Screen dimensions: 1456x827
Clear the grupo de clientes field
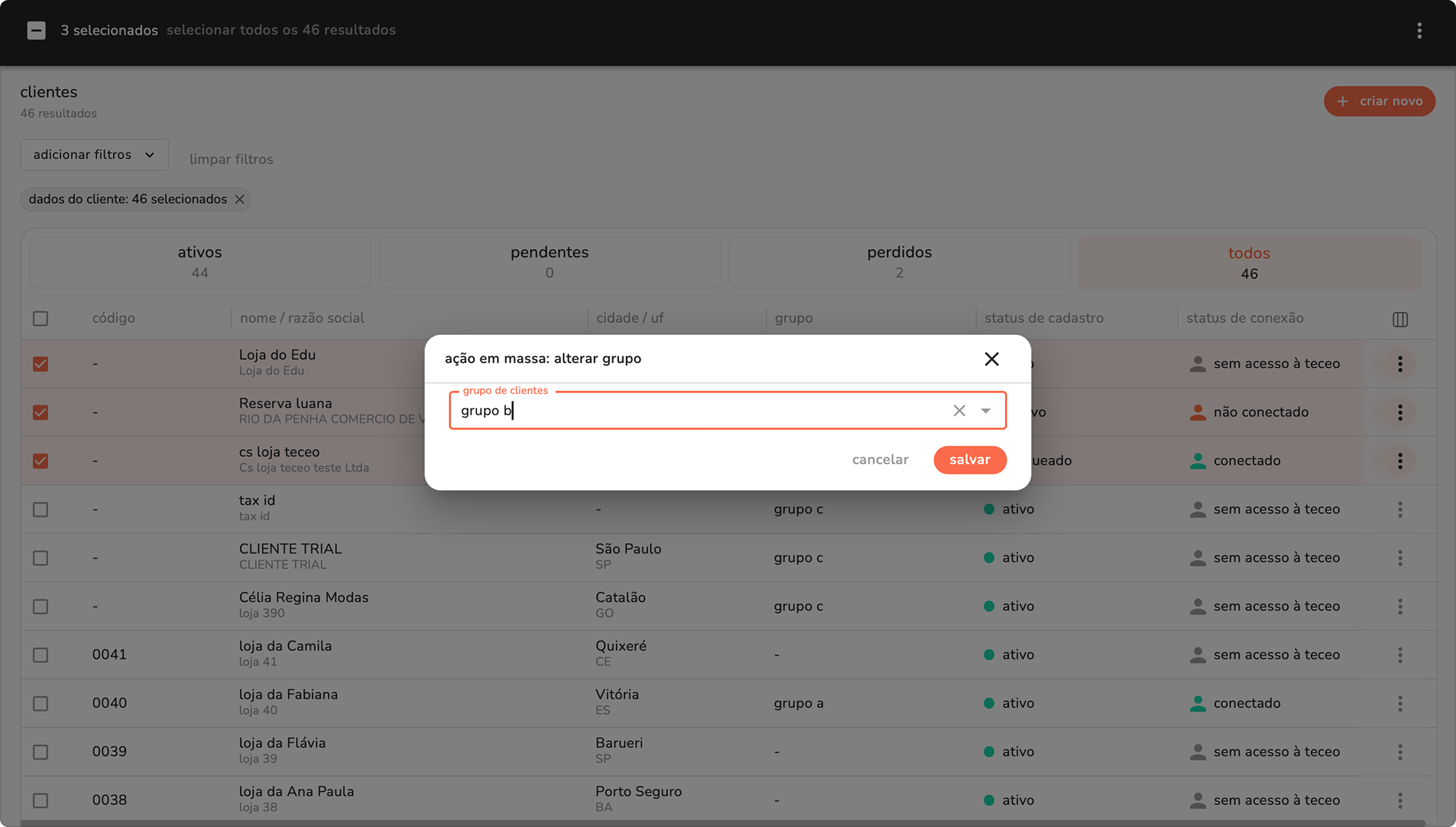959,411
